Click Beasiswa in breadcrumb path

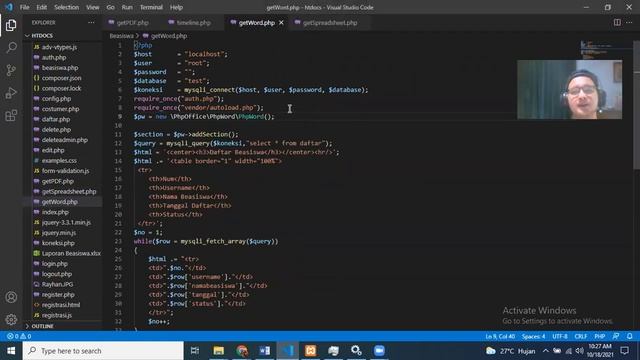121,36
